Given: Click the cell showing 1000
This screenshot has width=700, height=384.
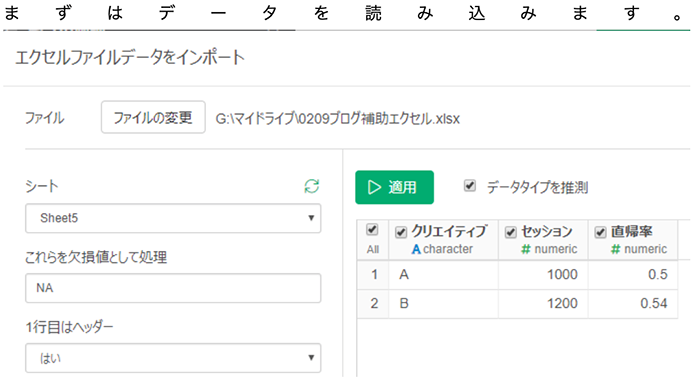Looking at the screenshot, I should (543, 275).
